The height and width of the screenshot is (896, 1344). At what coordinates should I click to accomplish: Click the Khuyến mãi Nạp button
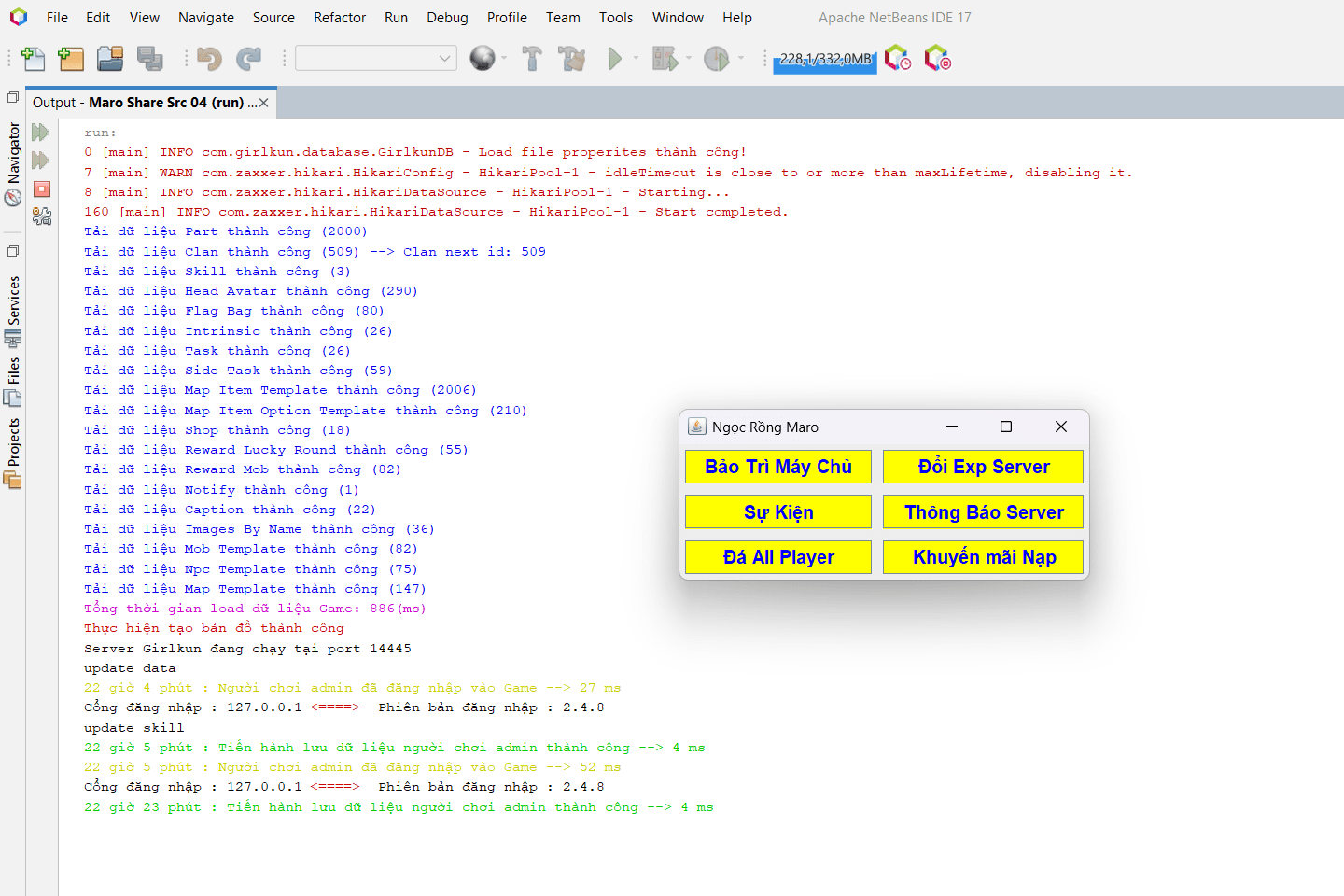click(984, 557)
